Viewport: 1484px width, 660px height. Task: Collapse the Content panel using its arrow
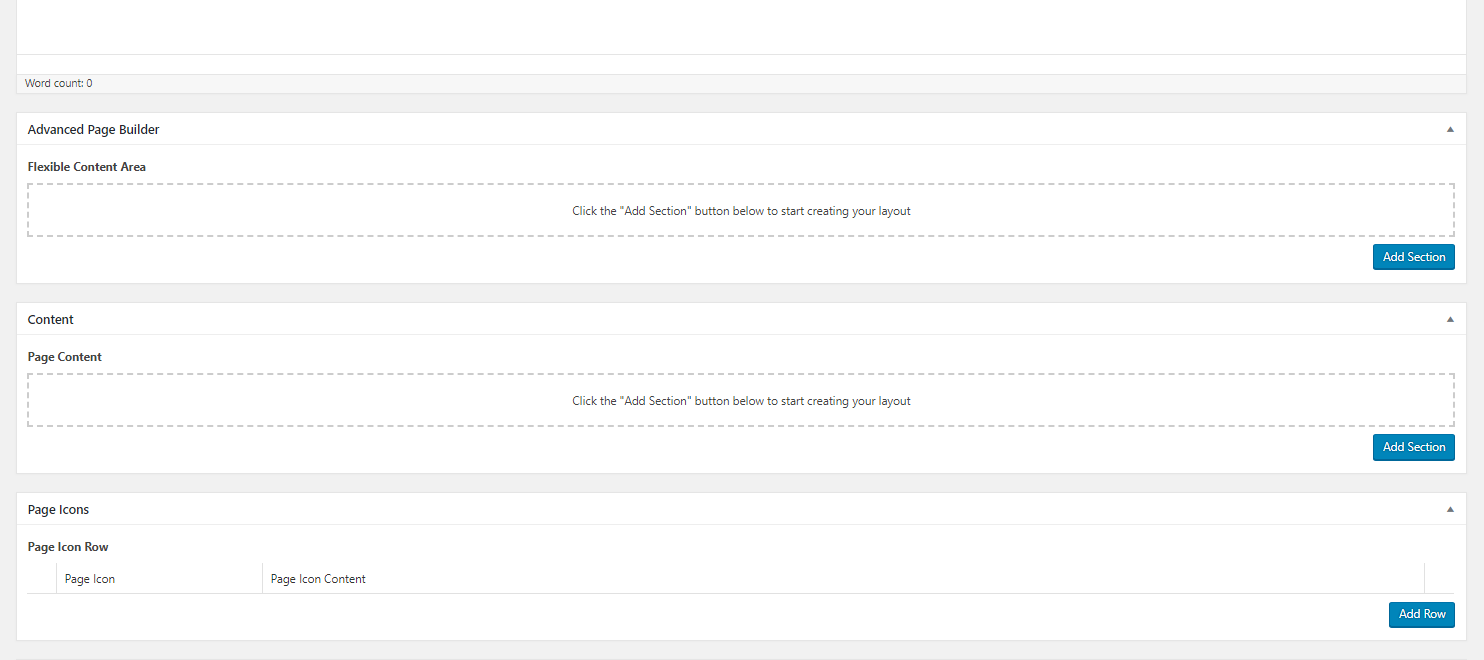click(1450, 320)
